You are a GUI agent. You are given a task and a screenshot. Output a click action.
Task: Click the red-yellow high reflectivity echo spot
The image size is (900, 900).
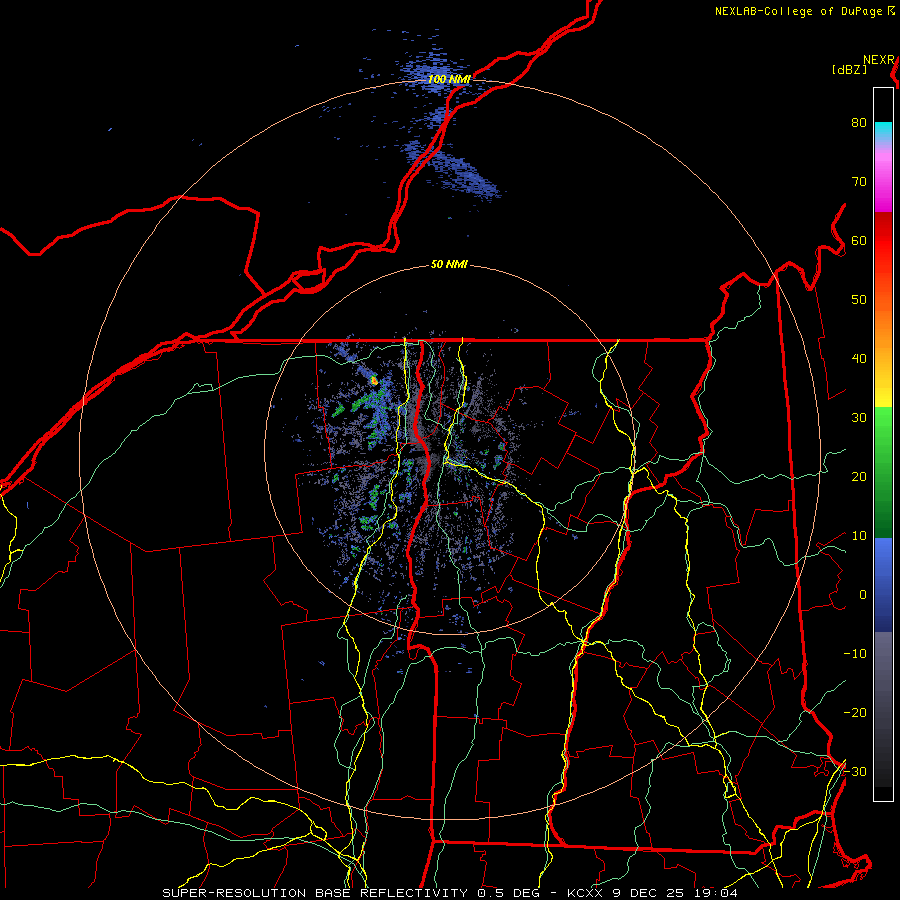pyautogui.click(x=374, y=379)
